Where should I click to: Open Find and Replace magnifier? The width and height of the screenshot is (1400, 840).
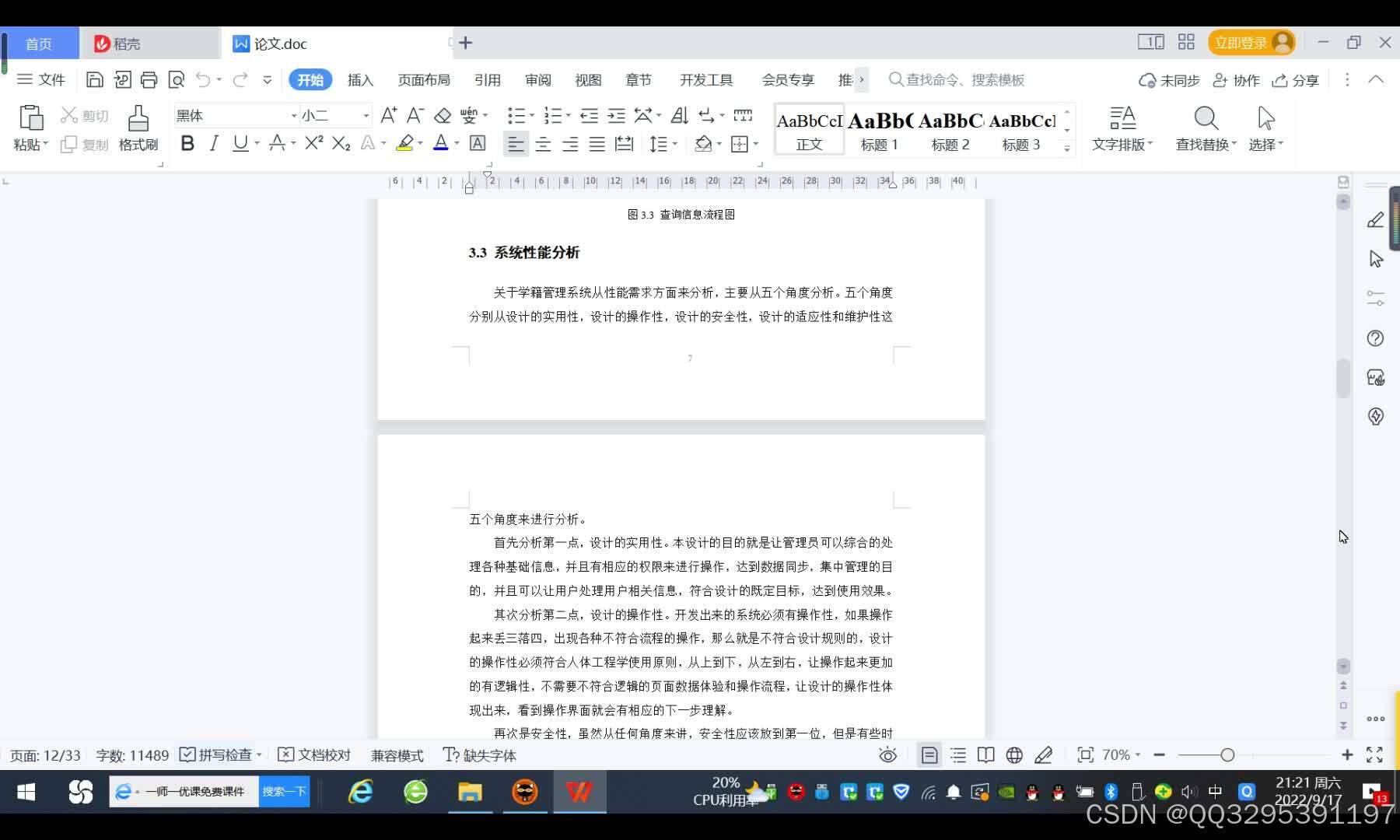1206,118
